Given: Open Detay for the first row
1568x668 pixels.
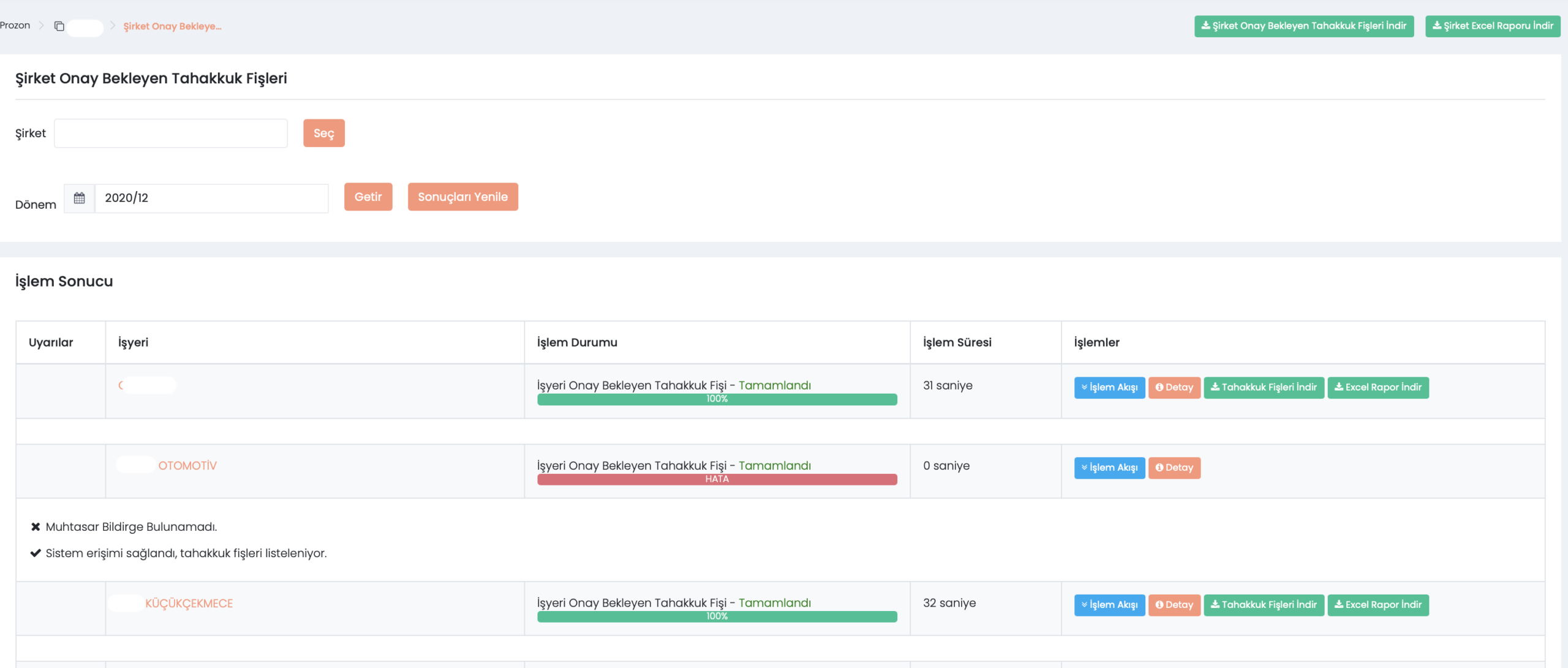Looking at the screenshot, I should [x=1174, y=387].
